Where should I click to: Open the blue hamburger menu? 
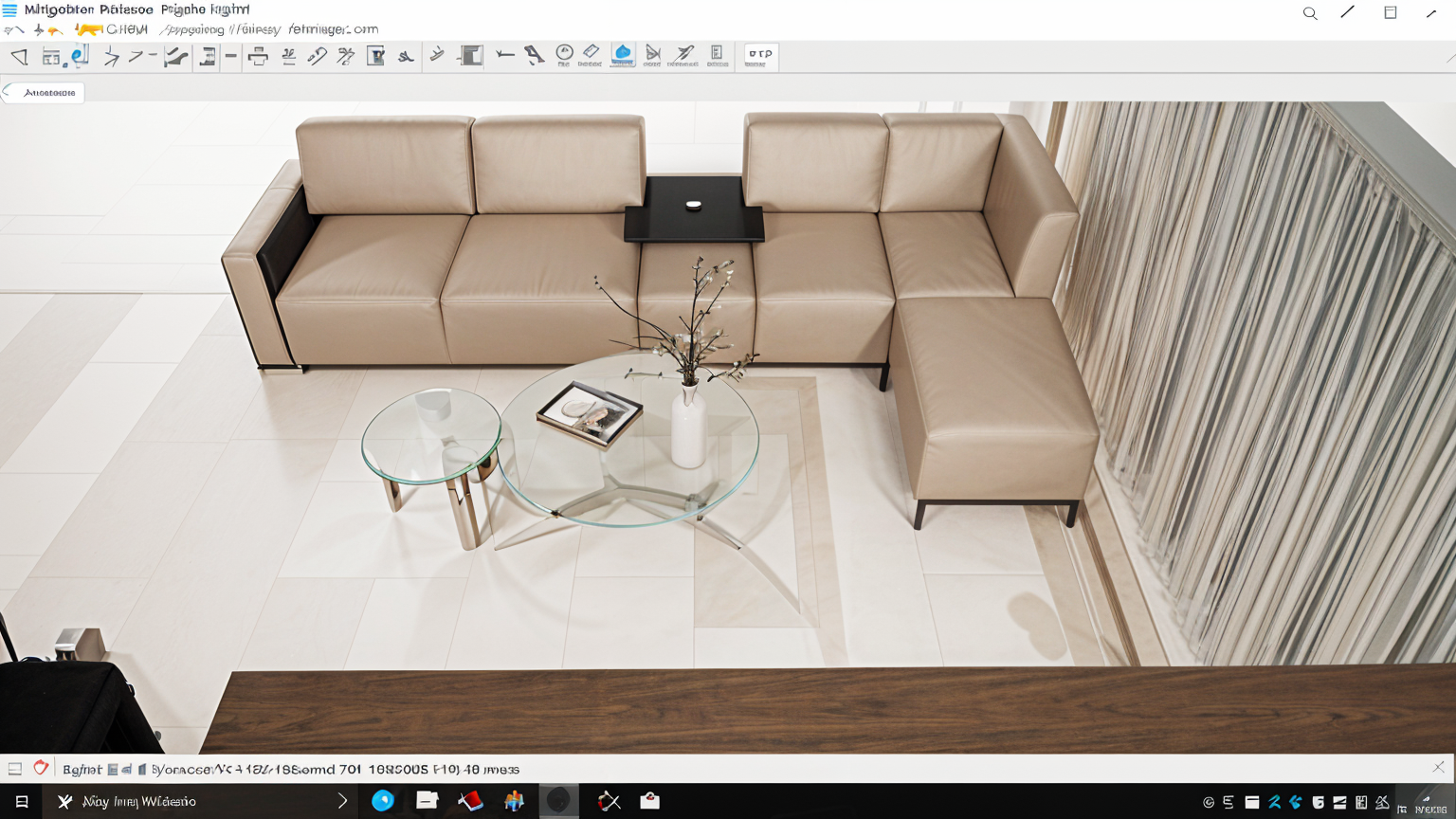(9, 9)
